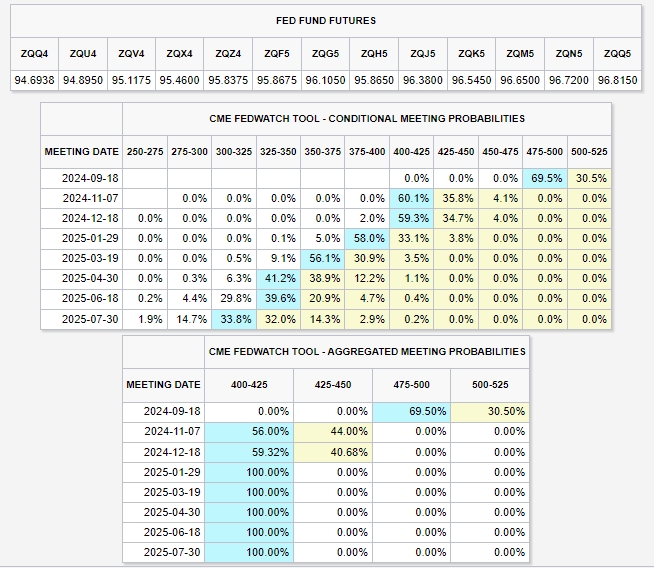This screenshot has width=654, height=568.
Task: Select the 30.9% cell for 2025-03-19
Action: coord(369,259)
